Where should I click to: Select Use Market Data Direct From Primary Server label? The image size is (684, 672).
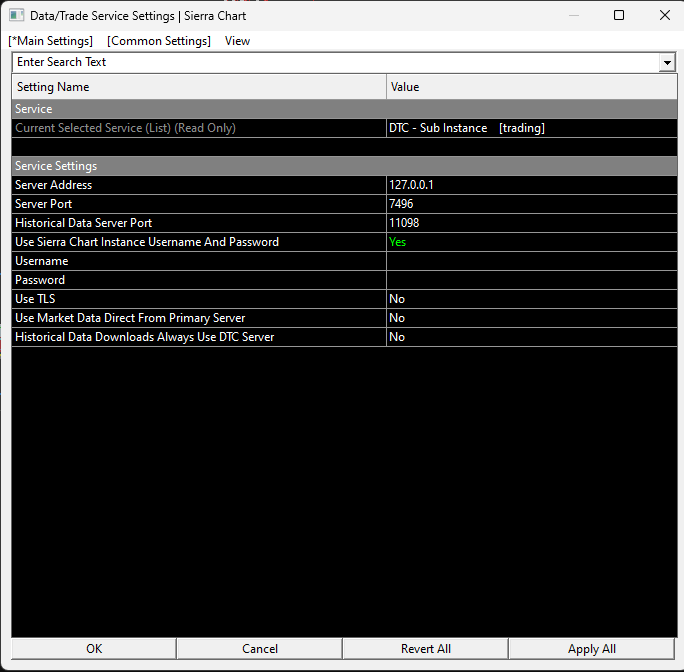pos(130,318)
